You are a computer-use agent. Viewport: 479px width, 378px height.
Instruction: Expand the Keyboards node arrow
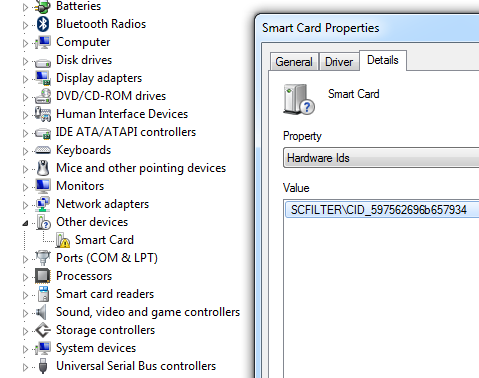[25, 151]
